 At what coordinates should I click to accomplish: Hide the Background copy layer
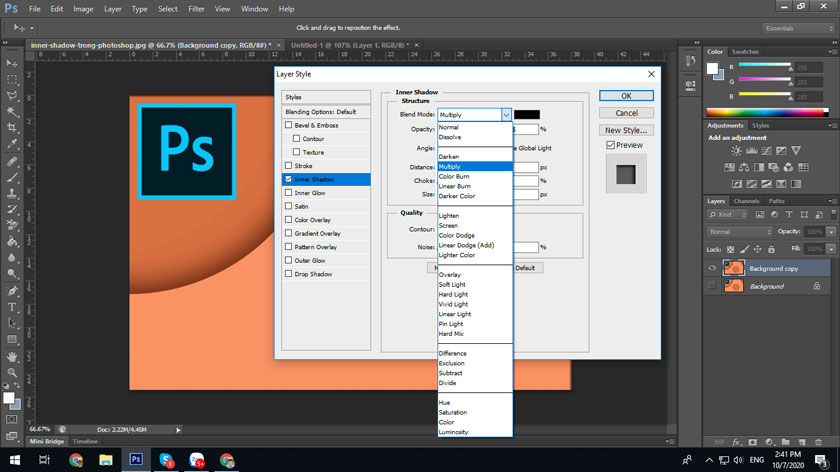coord(712,268)
